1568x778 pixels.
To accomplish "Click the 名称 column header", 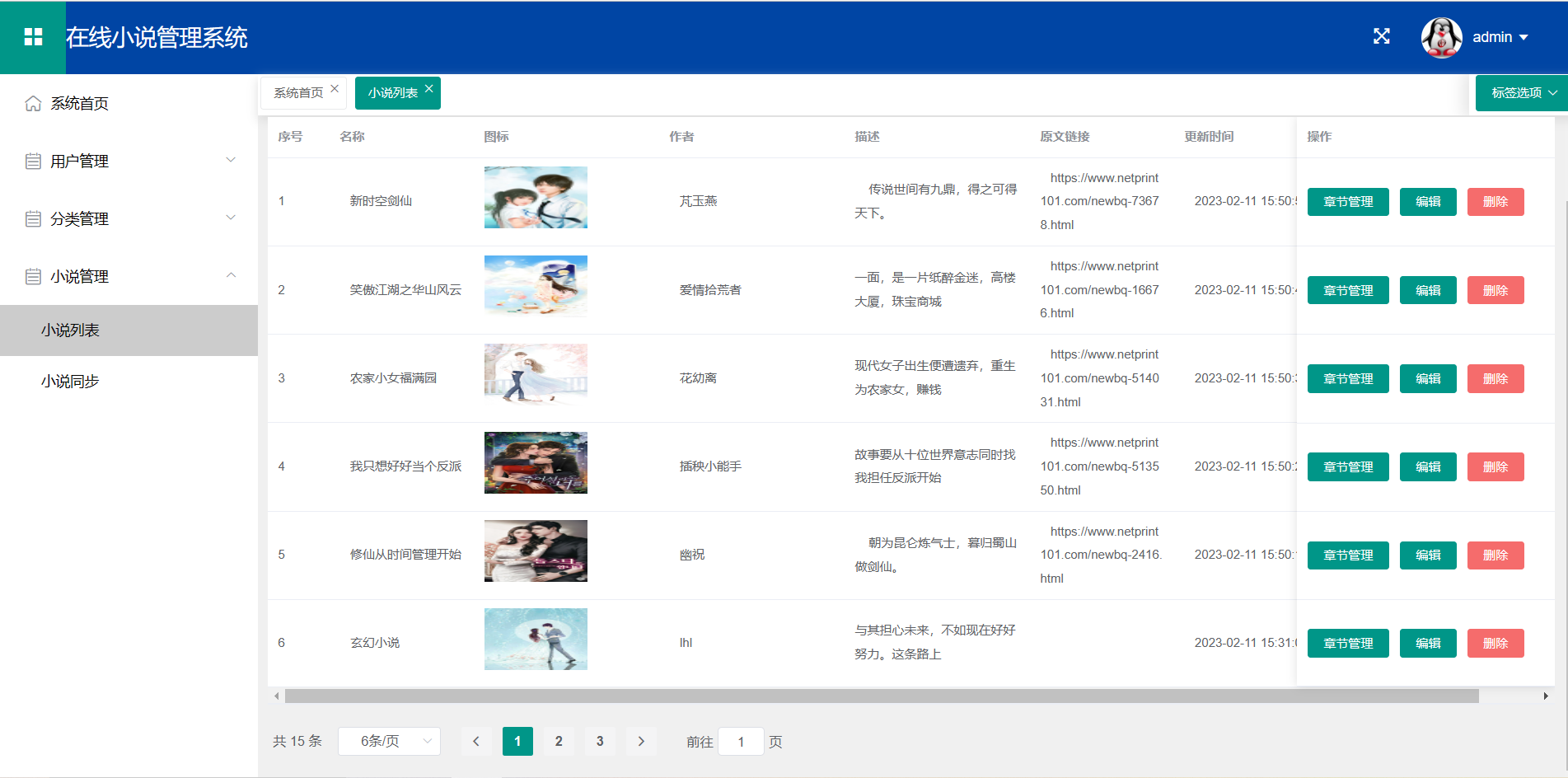I will [352, 137].
